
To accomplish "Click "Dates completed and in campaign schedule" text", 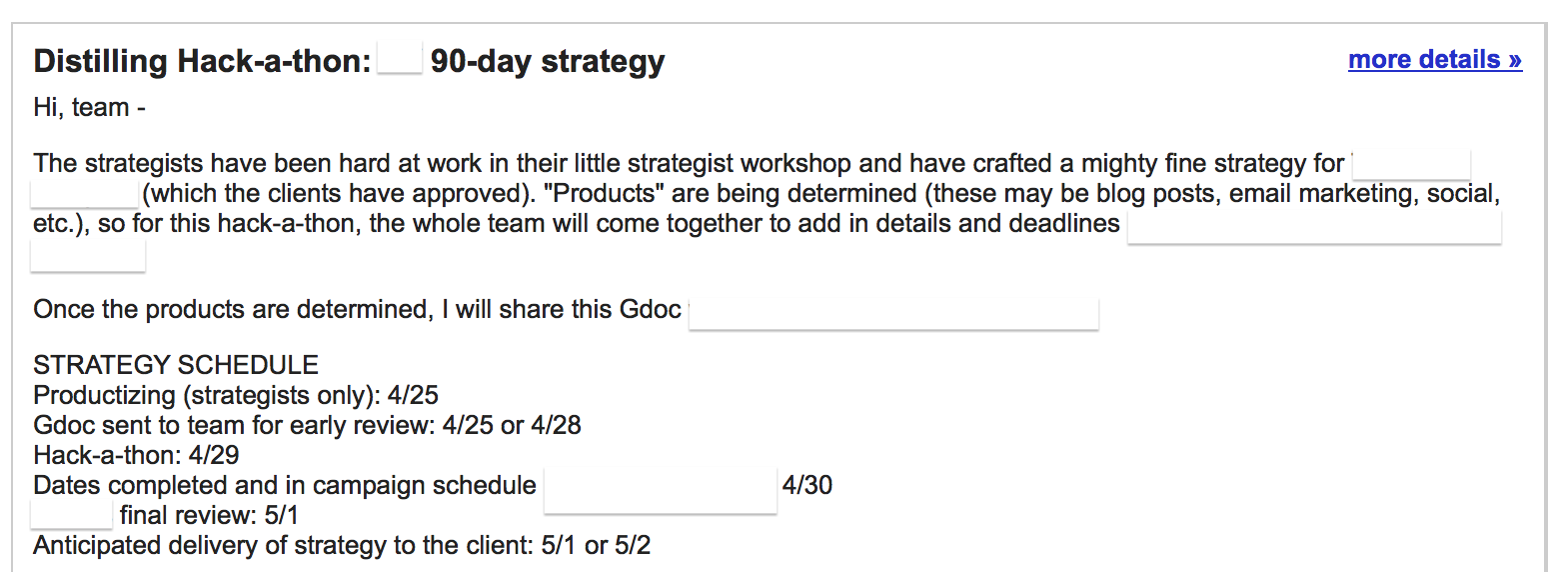I will (285, 485).
